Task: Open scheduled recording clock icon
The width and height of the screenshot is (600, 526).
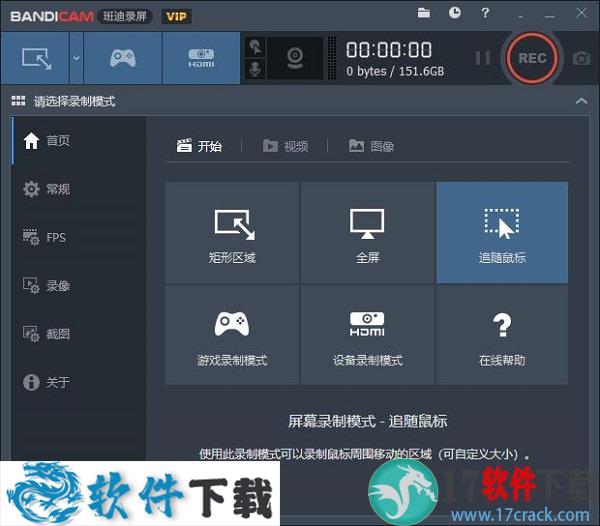Action: pos(454,13)
